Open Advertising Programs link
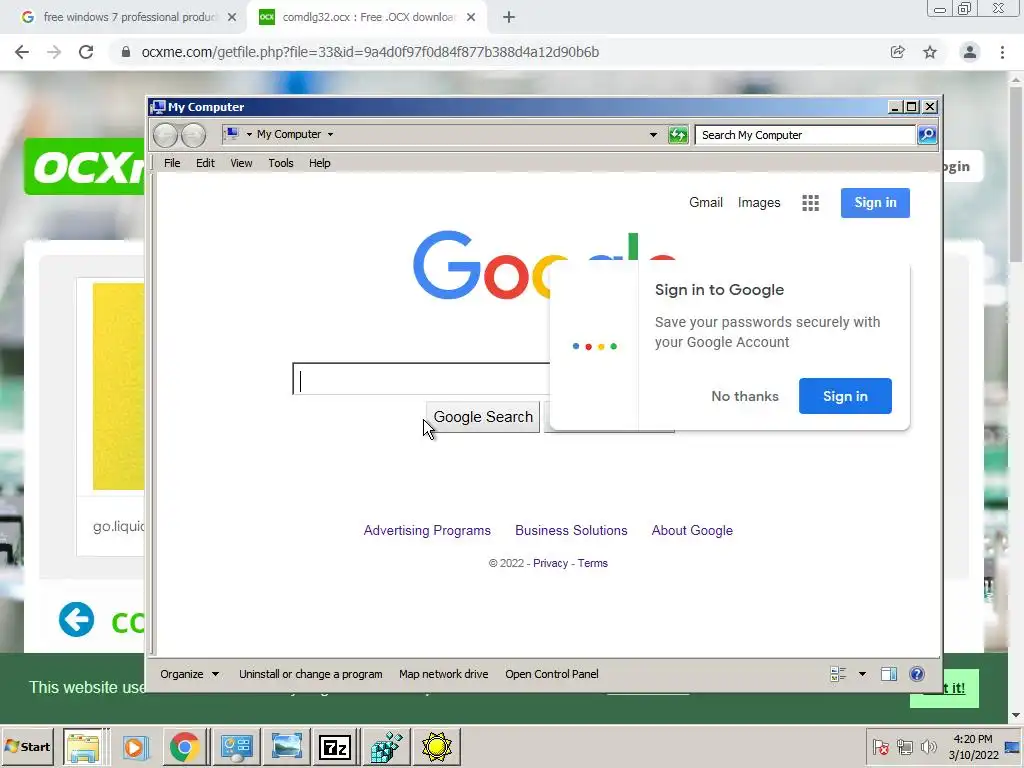This screenshot has height=768, width=1024. [x=427, y=530]
